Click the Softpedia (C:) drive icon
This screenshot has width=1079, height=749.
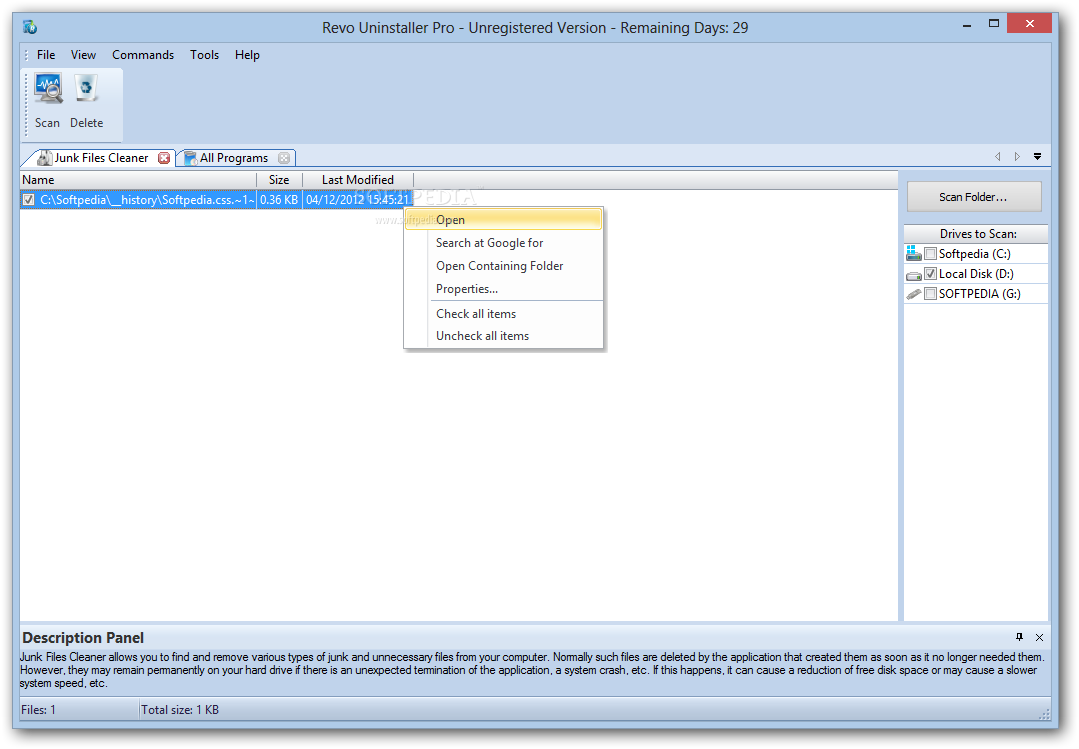913,253
